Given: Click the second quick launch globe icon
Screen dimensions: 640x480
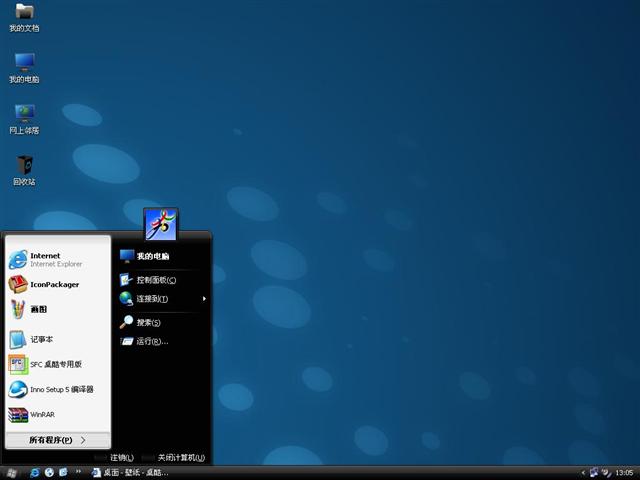Looking at the screenshot, I should coord(49,473).
